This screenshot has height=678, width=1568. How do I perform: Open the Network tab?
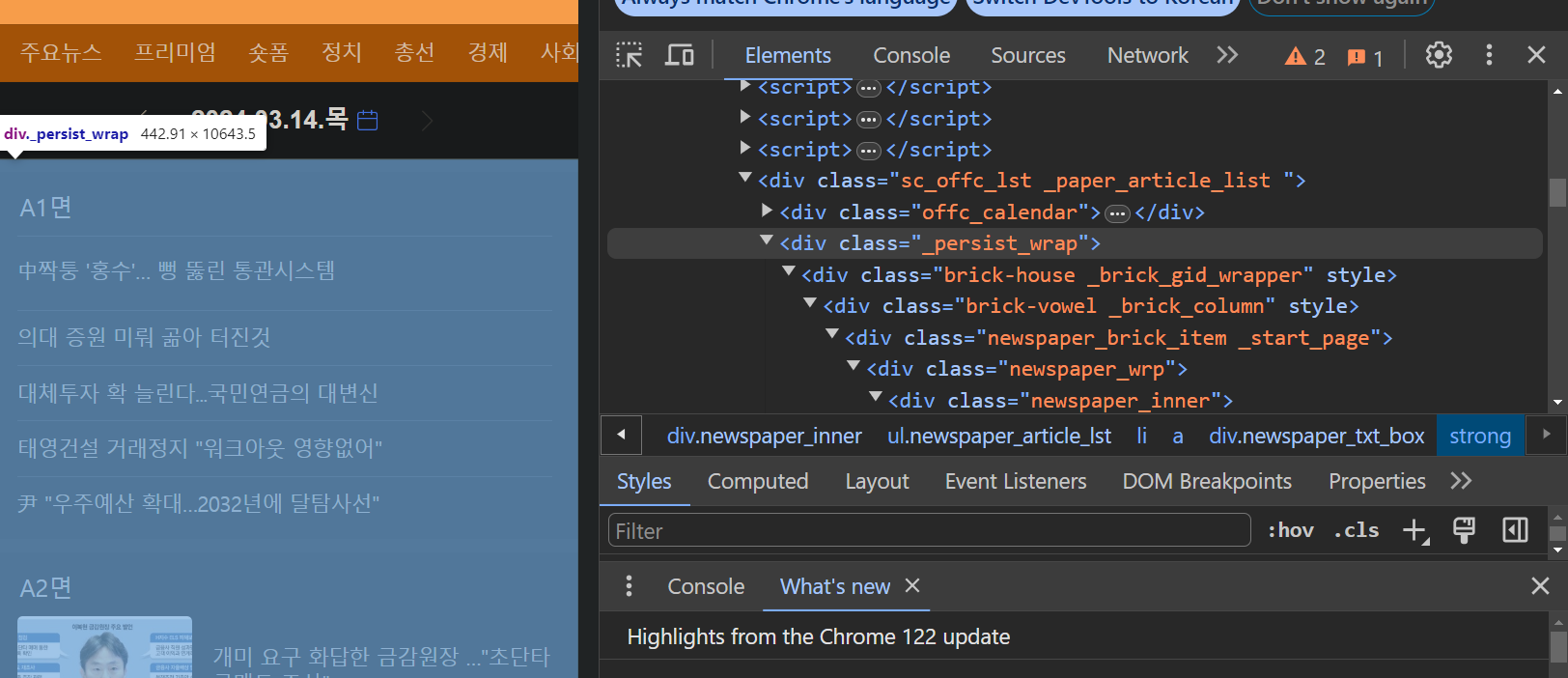[1148, 55]
